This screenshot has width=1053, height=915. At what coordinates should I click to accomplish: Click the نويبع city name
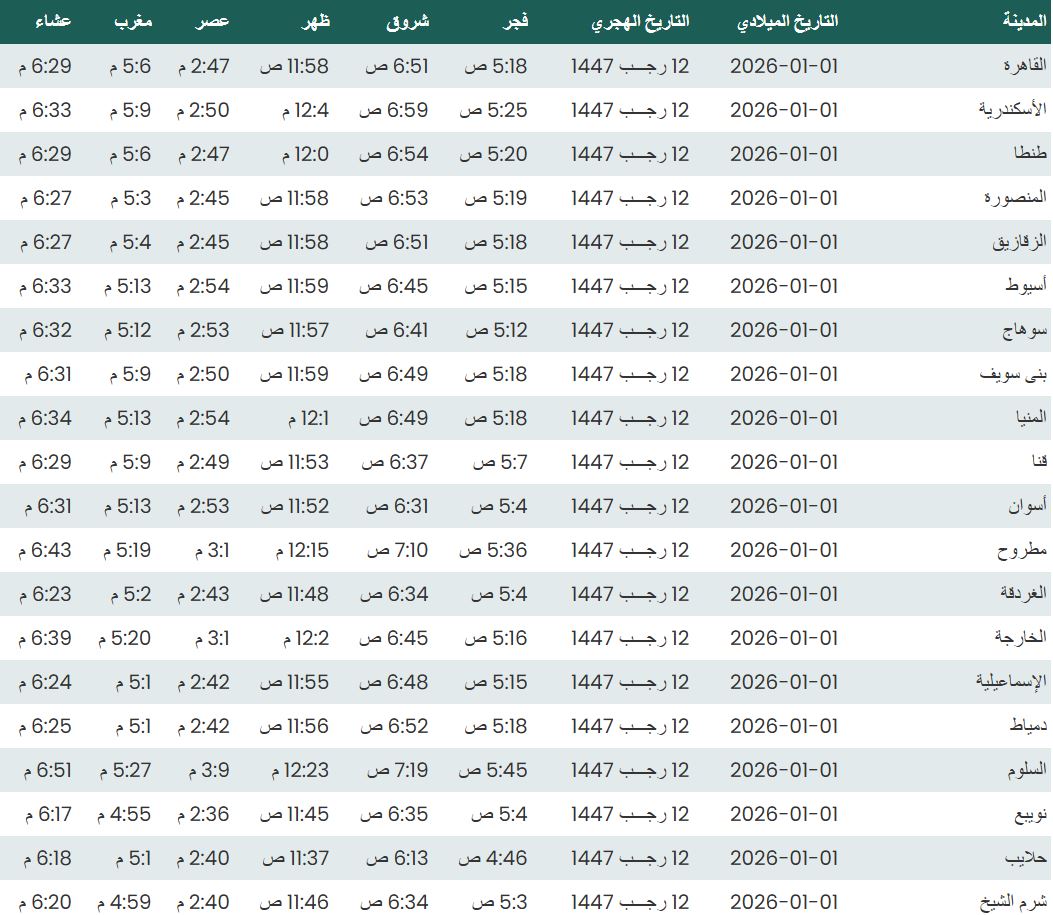pyautogui.click(x=1030, y=814)
